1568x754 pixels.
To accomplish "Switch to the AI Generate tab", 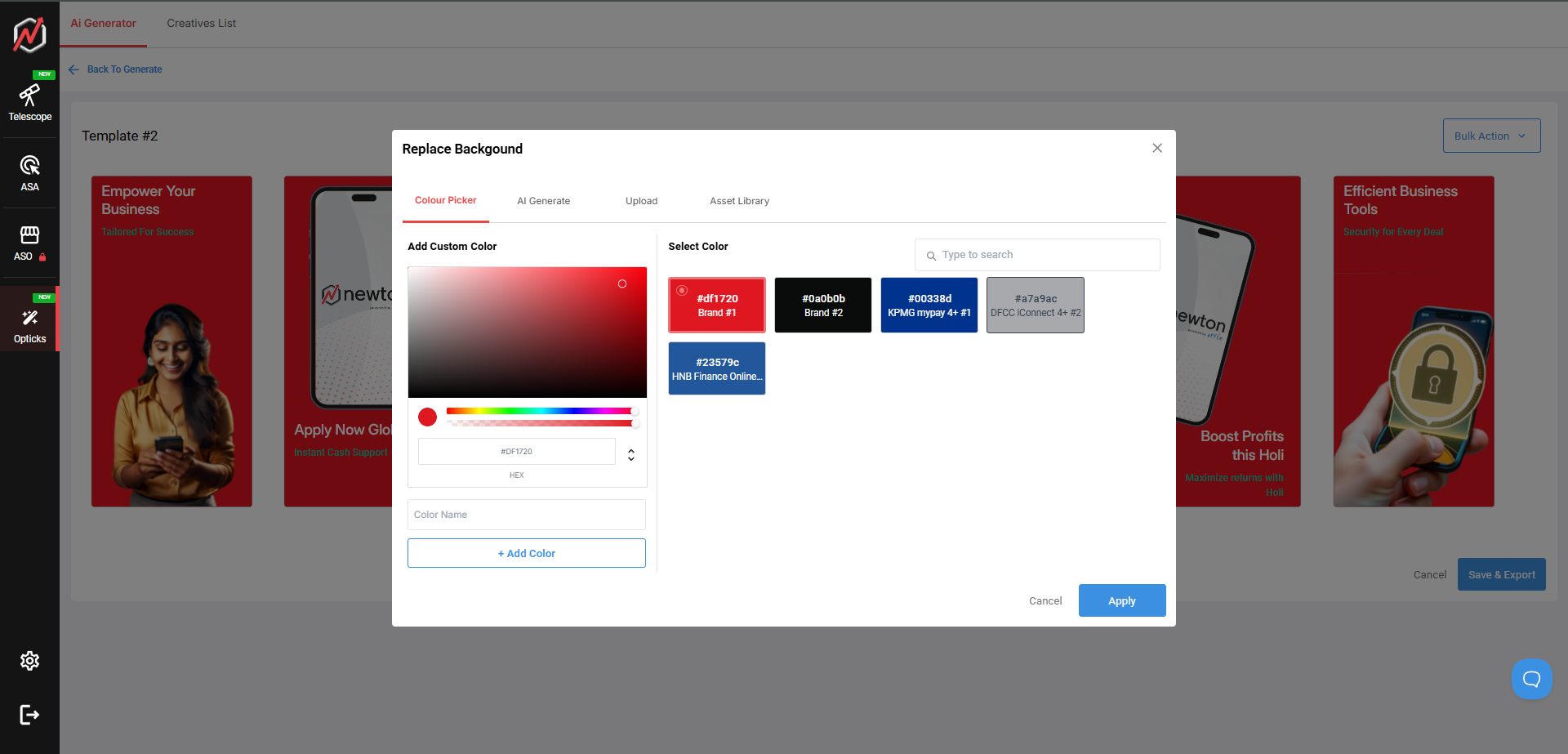I will (543, 201).
